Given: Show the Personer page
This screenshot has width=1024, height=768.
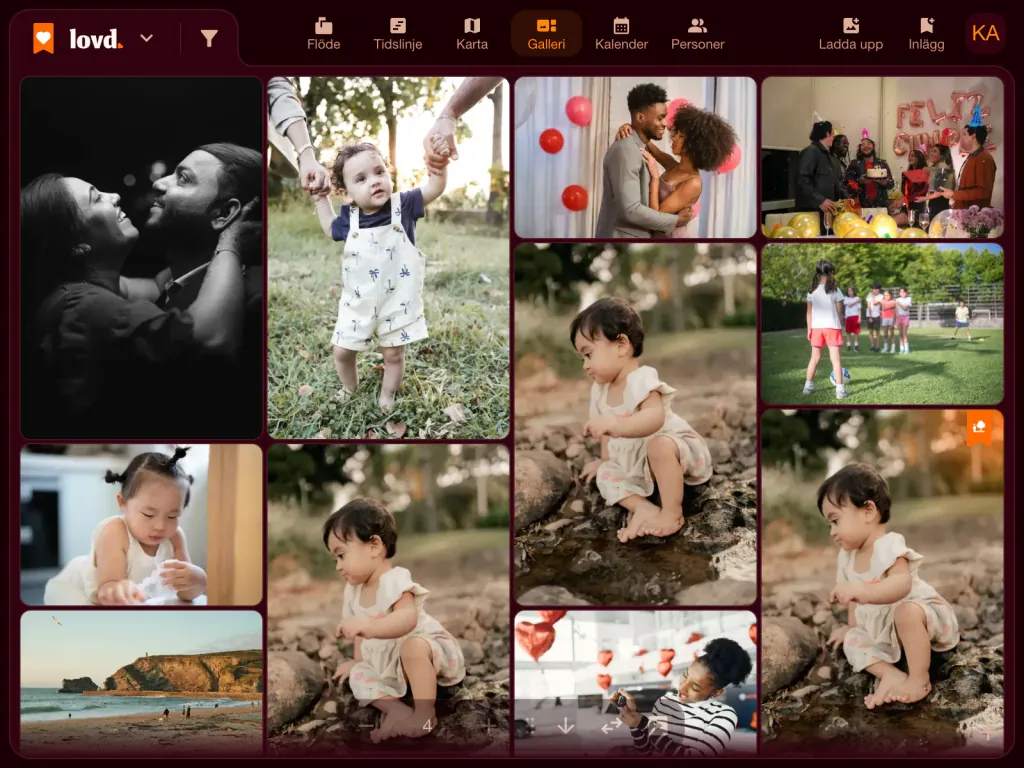Looking at the screenshot, I should (x=697, y=34).
